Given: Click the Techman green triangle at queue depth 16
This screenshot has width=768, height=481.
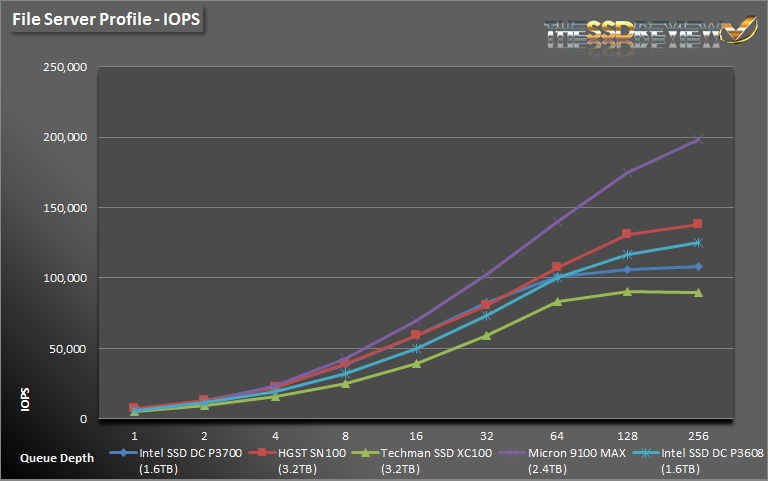Looking at the screenshot, I should coord(416,363).
